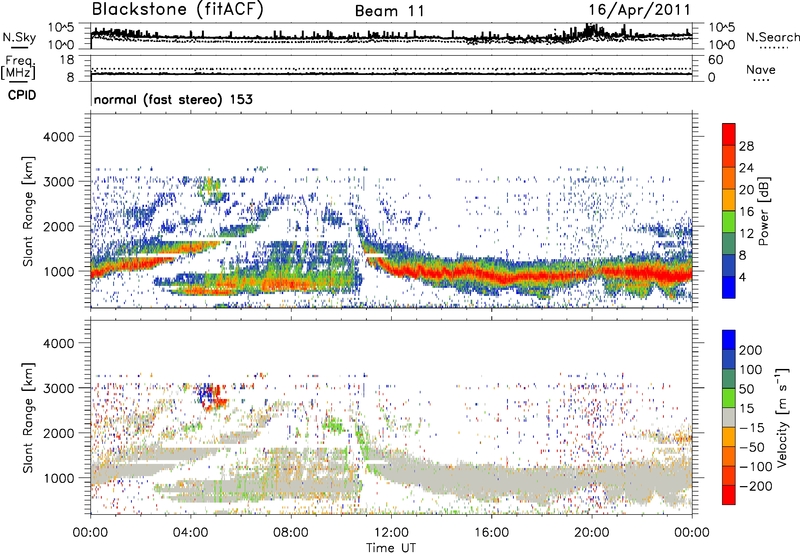Screen dimensions: 800x554
Task: Click the '04:00' time tick label
Action: click(191, 533)
